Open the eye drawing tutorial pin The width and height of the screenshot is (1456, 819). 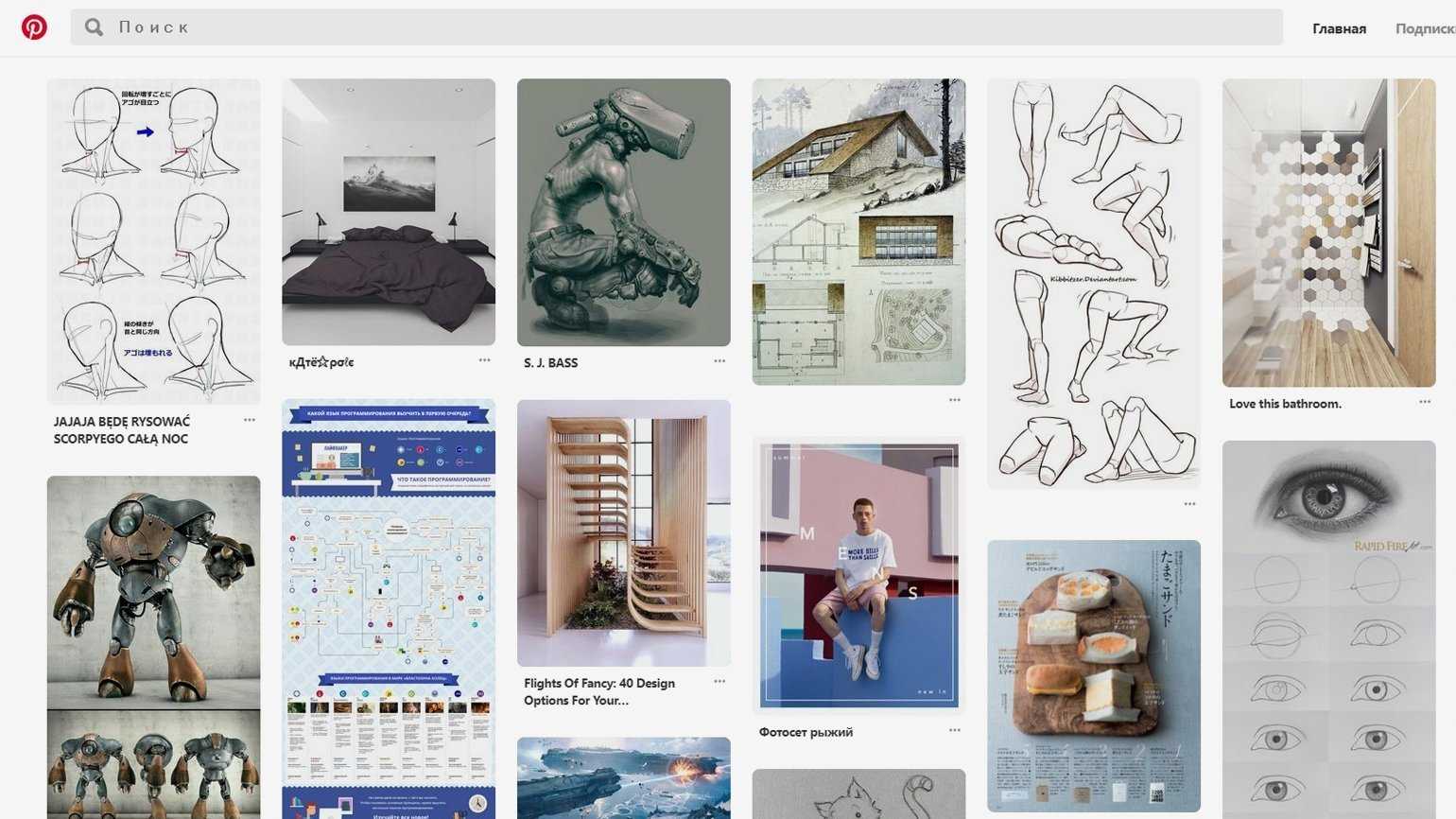click(1328, 629)
